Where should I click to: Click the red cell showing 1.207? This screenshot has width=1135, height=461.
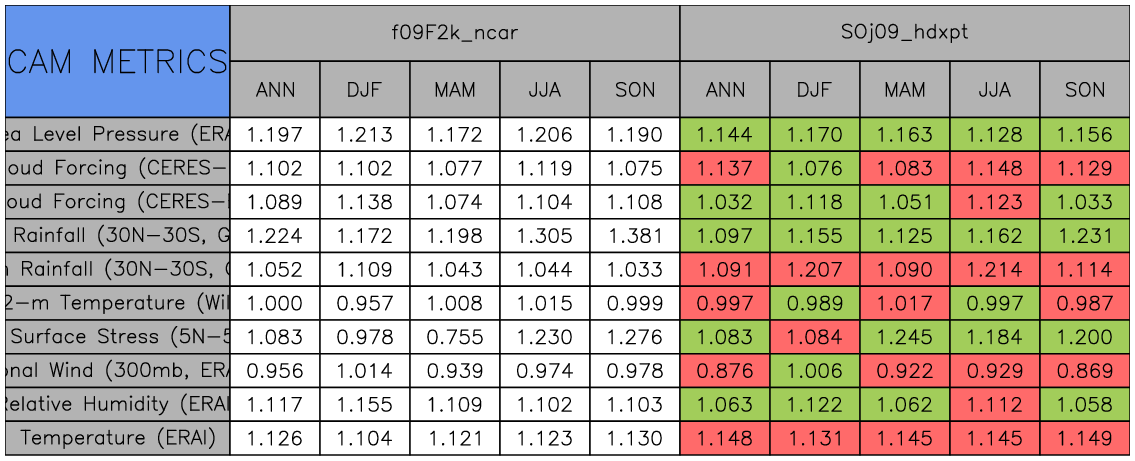815,270
